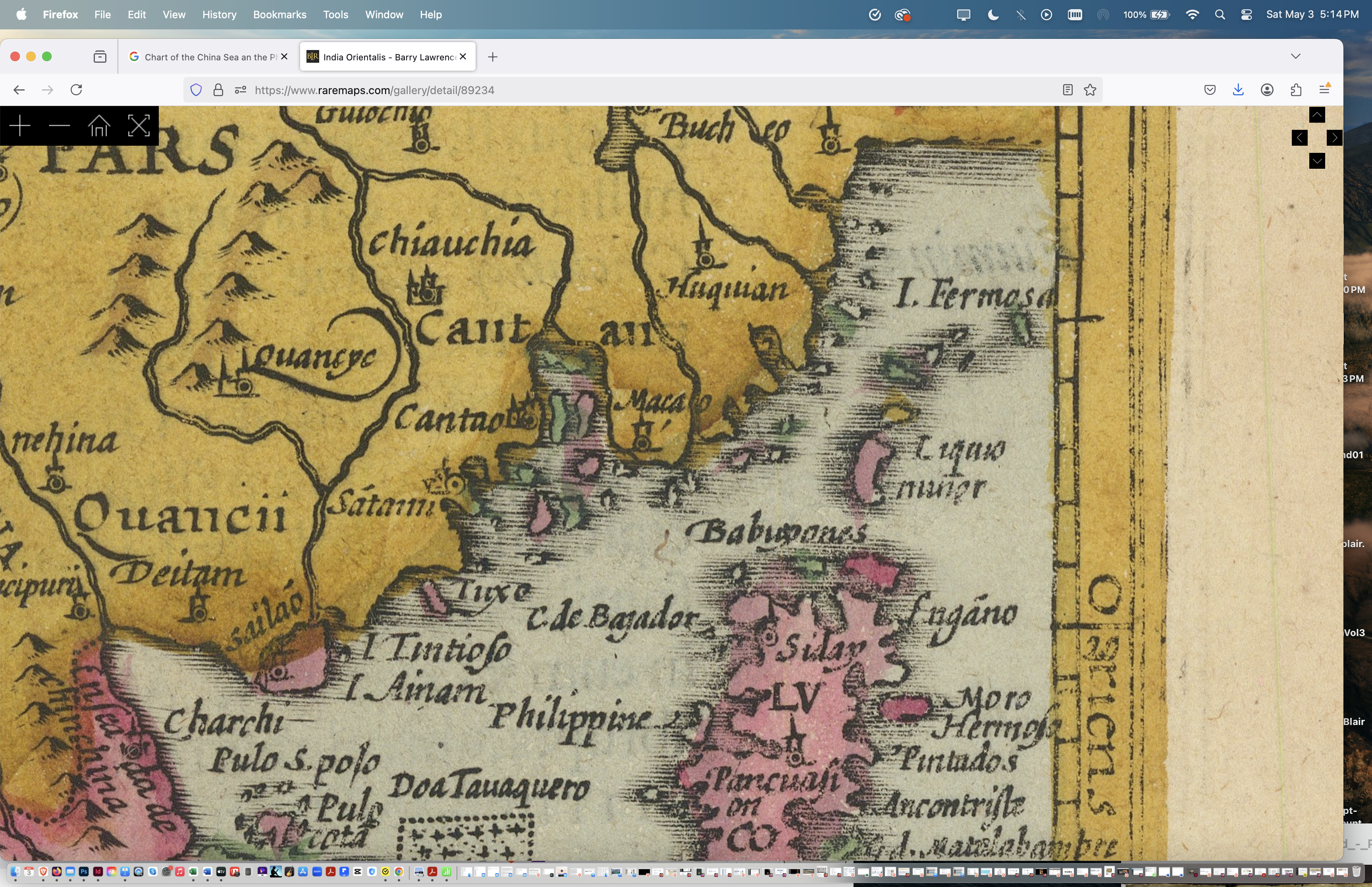Open the File menu

(x=102, y=14)
